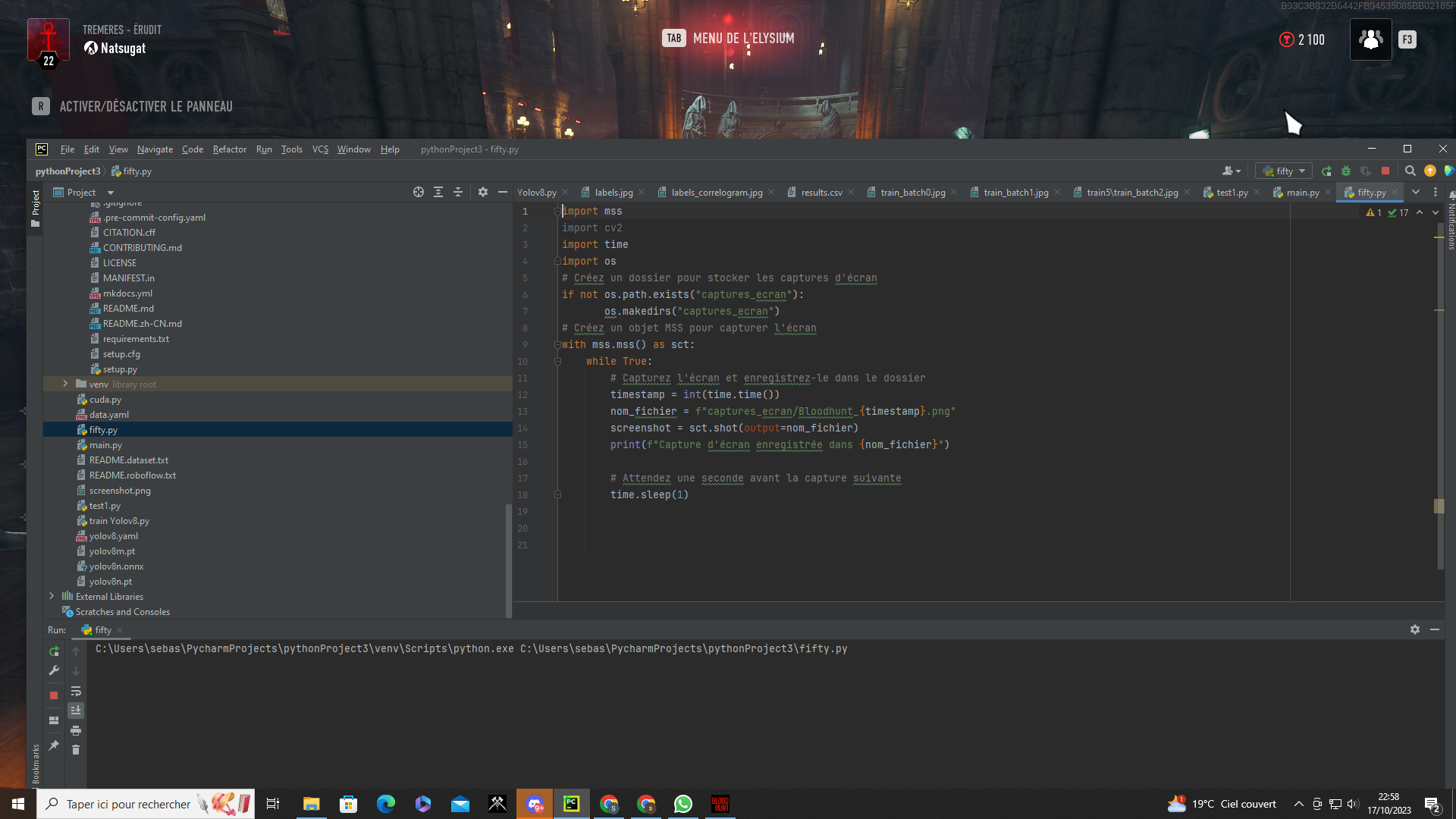Clear all Run console output (trash icon)
The width and height of the screenshot is (1456, 819).
click(76, 750)
